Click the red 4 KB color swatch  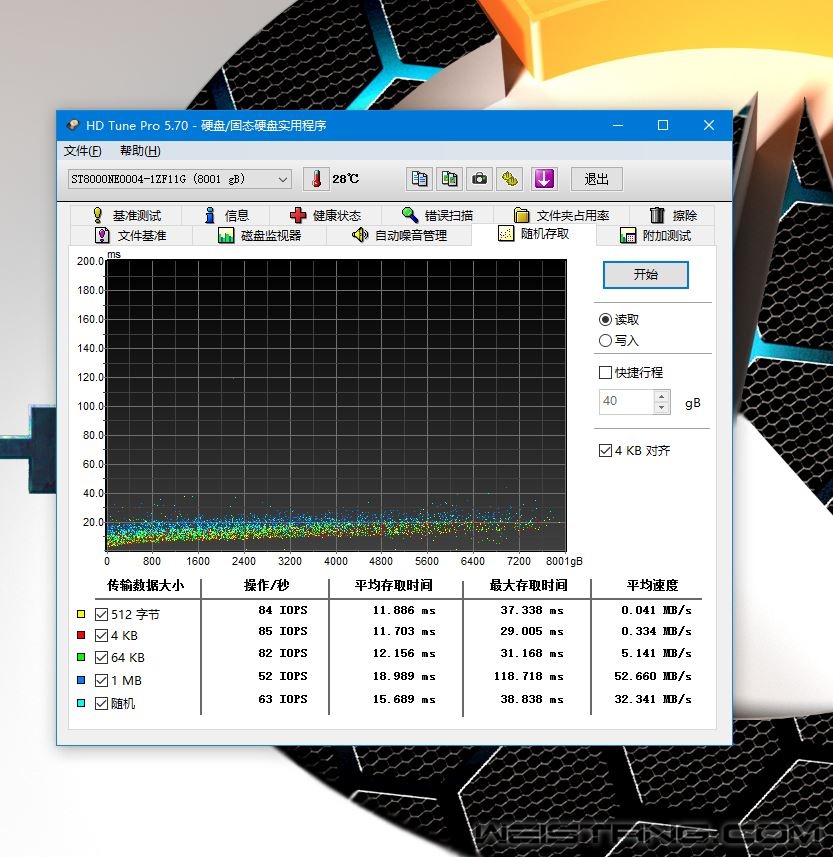81,635
